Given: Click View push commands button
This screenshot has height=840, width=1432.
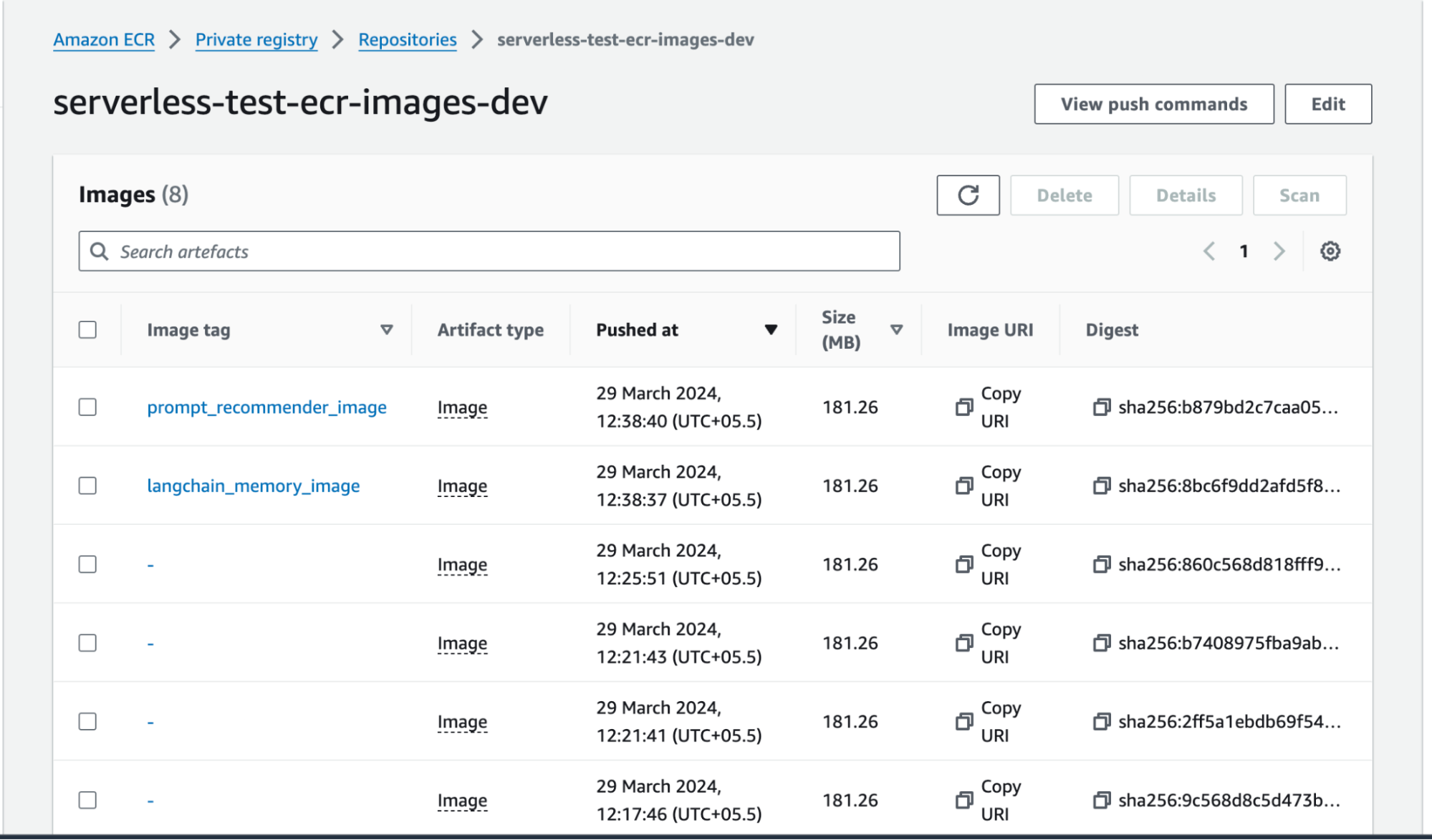Looking at the screenshot, I should coord(1153,105).
